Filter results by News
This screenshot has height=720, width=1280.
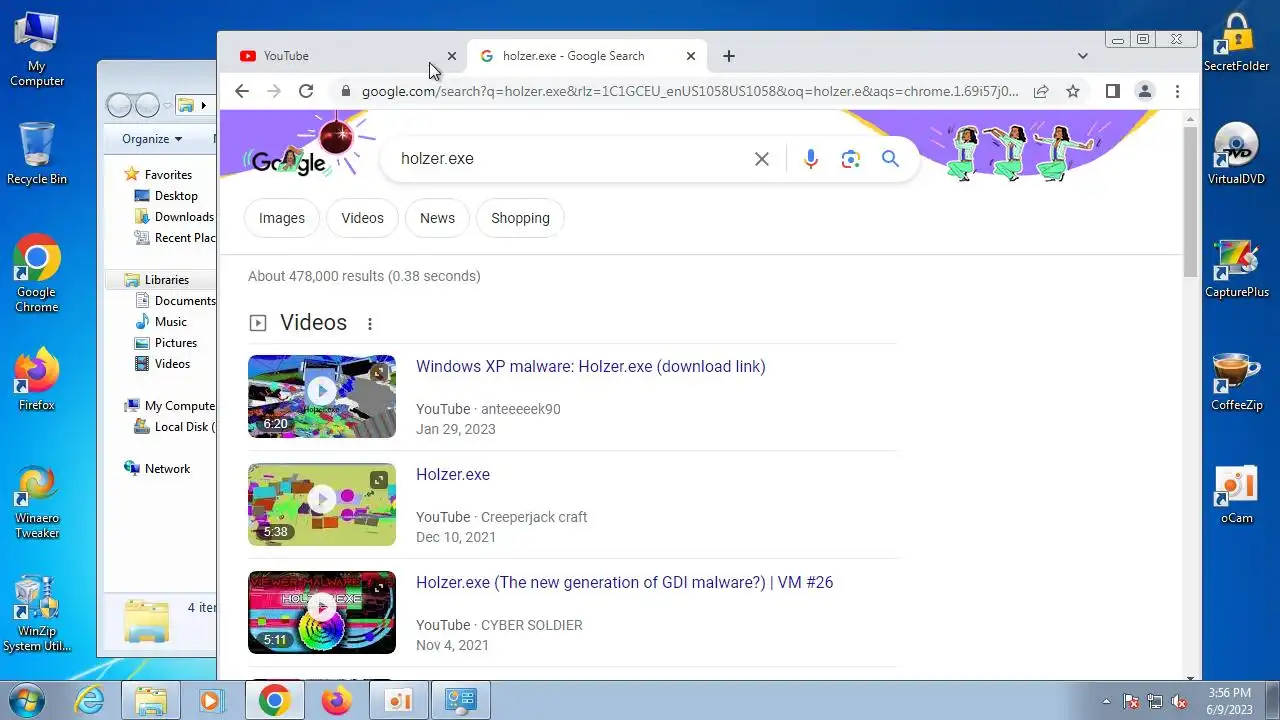pos(437,218)
